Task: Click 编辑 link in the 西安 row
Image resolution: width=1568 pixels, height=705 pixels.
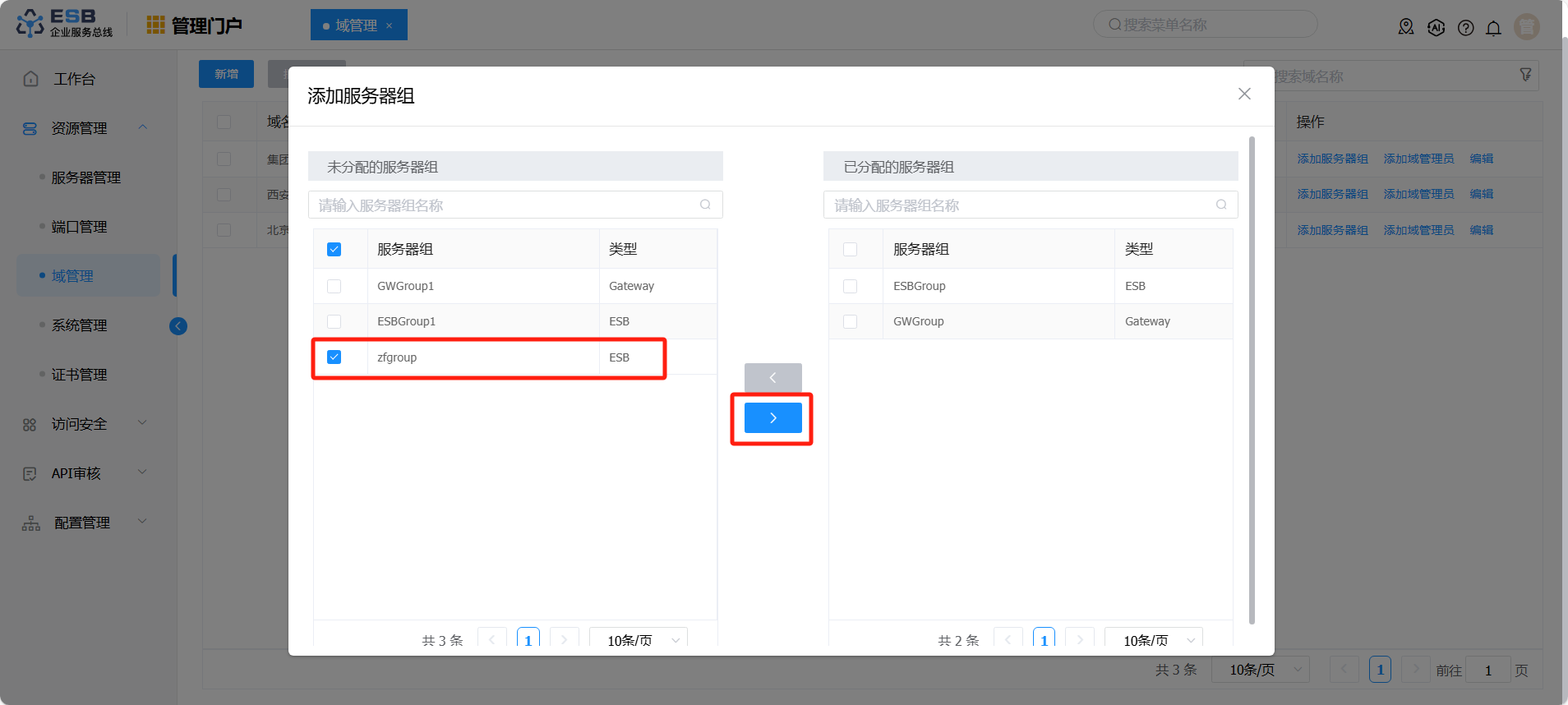Action: (x=1482, y=195)
